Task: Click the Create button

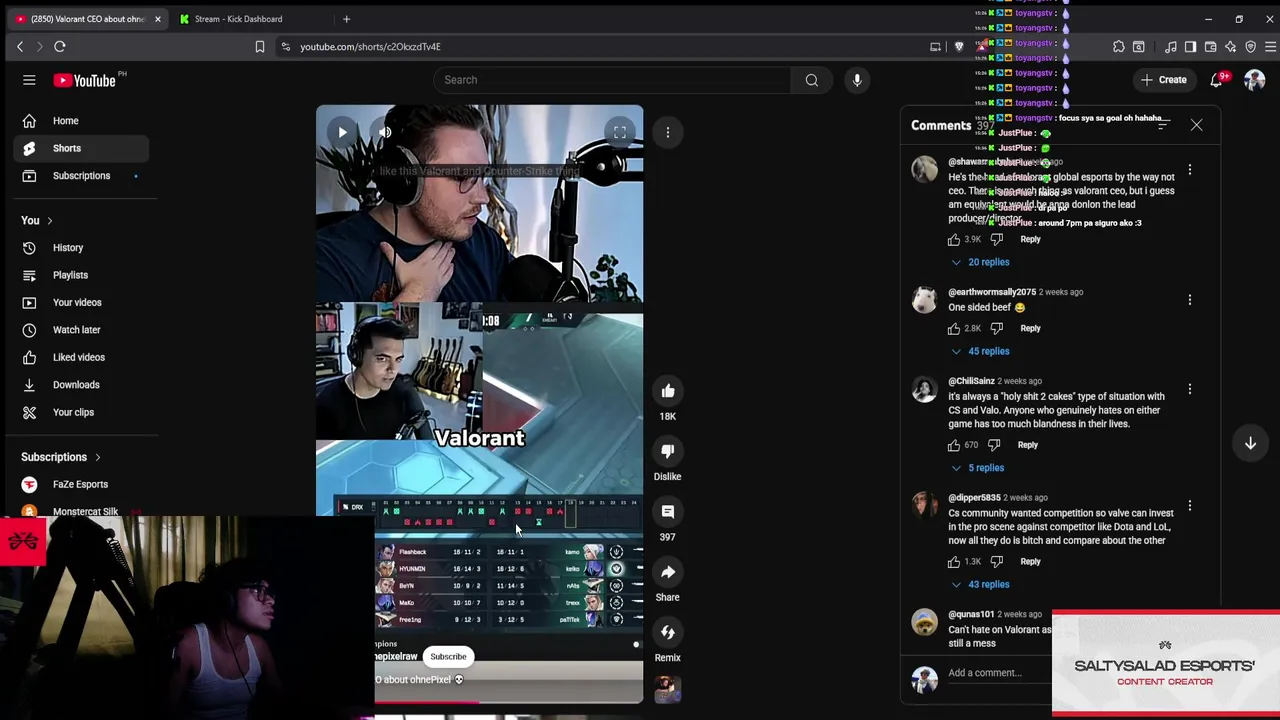Action: coord(1162,80)
